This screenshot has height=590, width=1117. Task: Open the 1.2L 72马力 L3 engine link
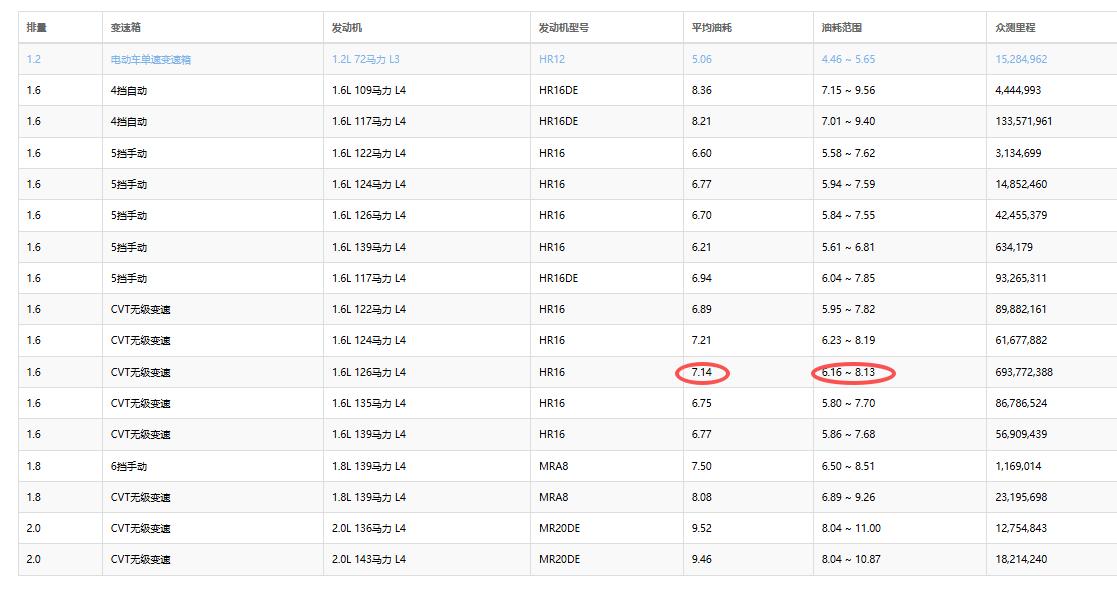pyautogui.click(x=365, y=59)
